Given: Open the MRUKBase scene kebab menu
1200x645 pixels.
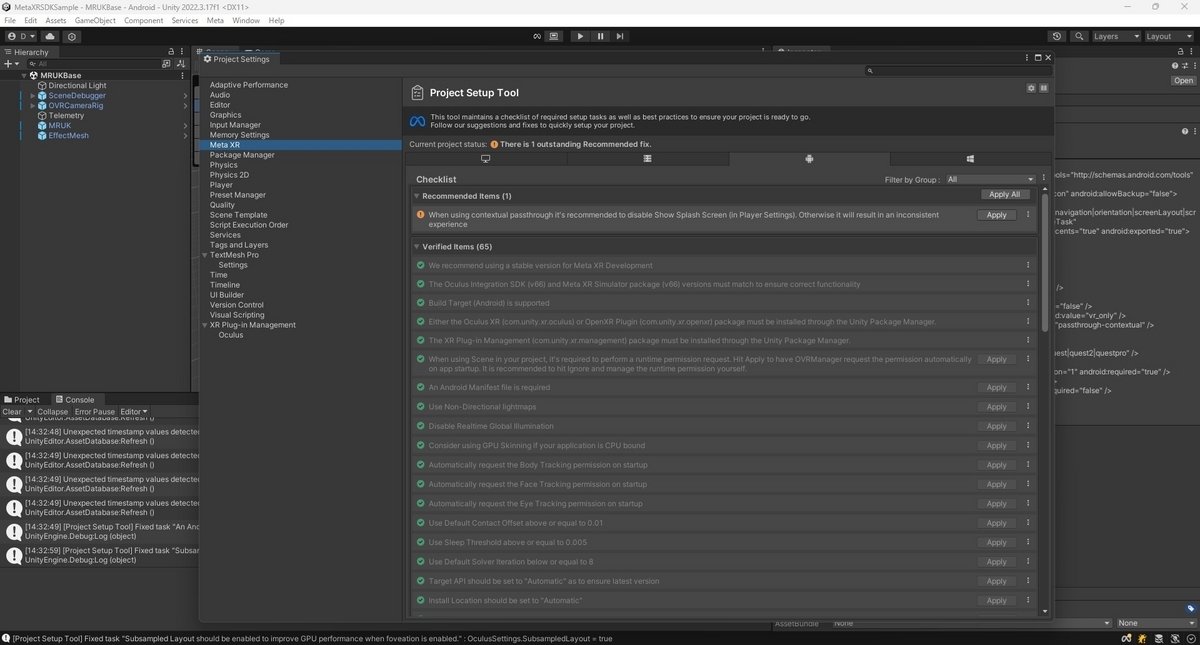Looking at the screenshot, I should (182, 75).
